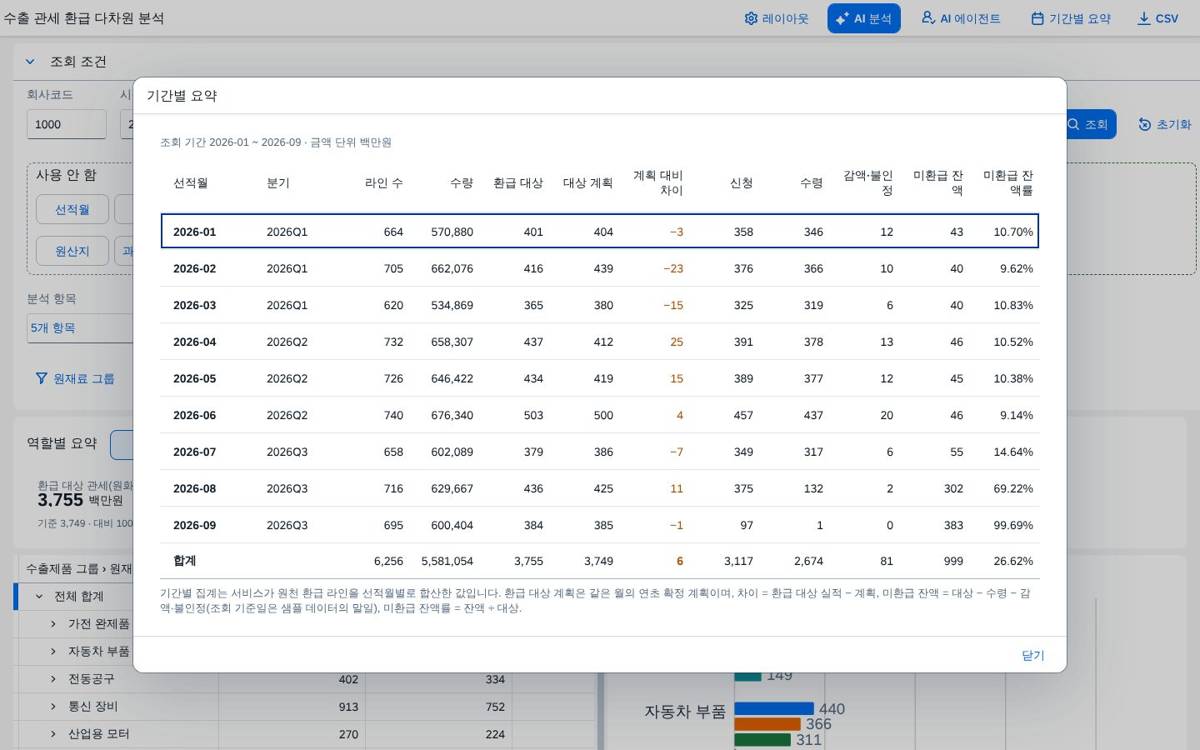This screenshot has width=1200, height=750.
Task: Select the 2026-02 row month cell
Action: [x=194, y=269]
